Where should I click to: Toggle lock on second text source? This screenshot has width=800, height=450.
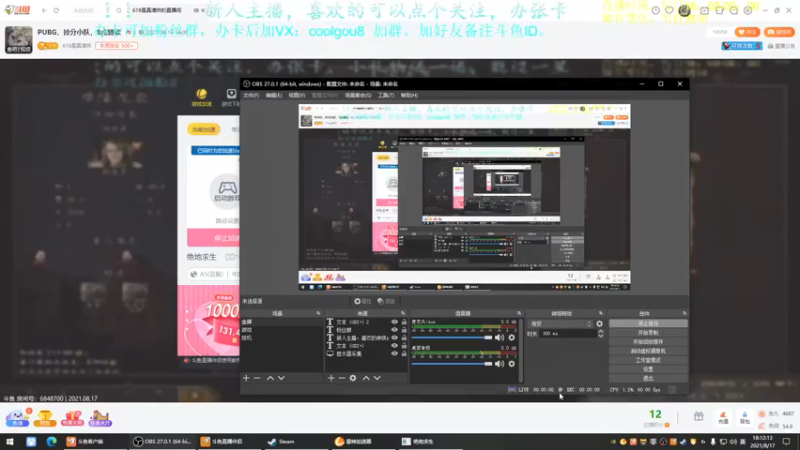point(404,330)
